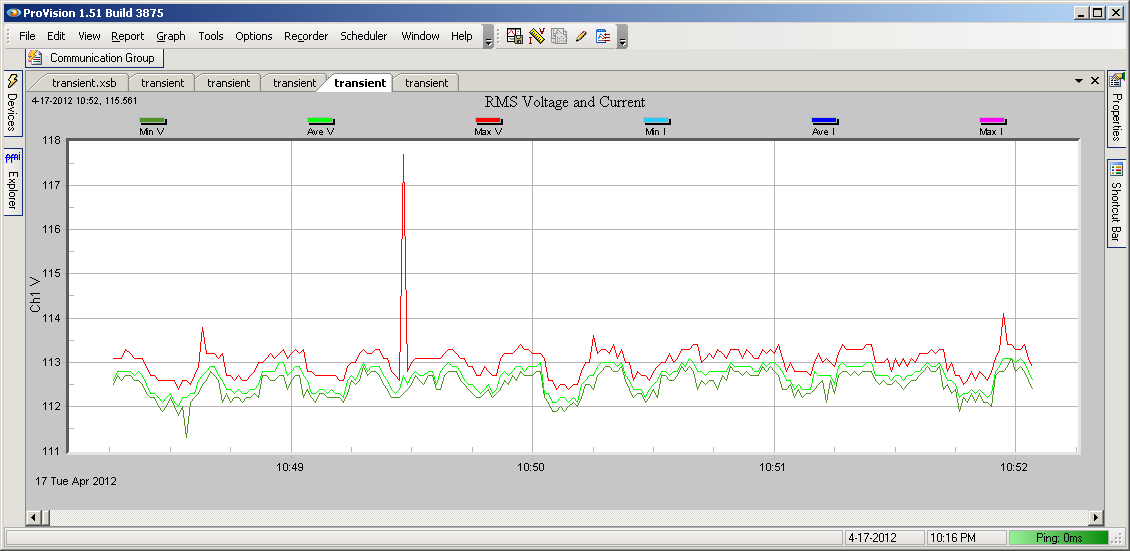Click the status bar time '10:16 PM'
Viewport: 1130px width, 551px height.
[952, 537]
